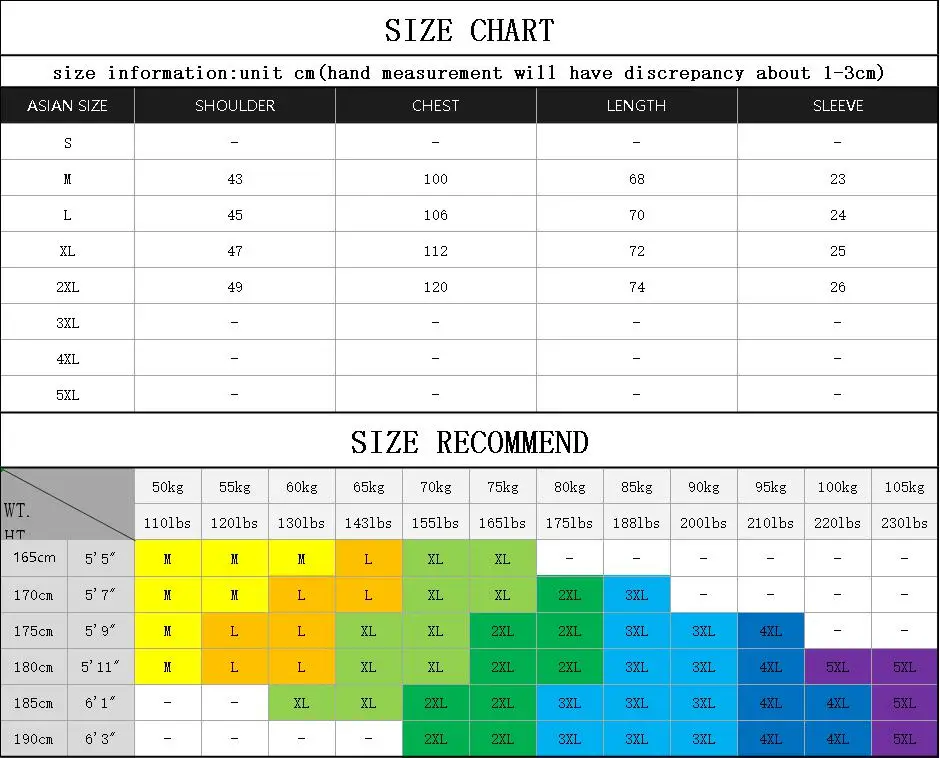The image size is (940, 758).
Task: Click the yellow M cell for 165cm 50kg
Action: point(168,558)
